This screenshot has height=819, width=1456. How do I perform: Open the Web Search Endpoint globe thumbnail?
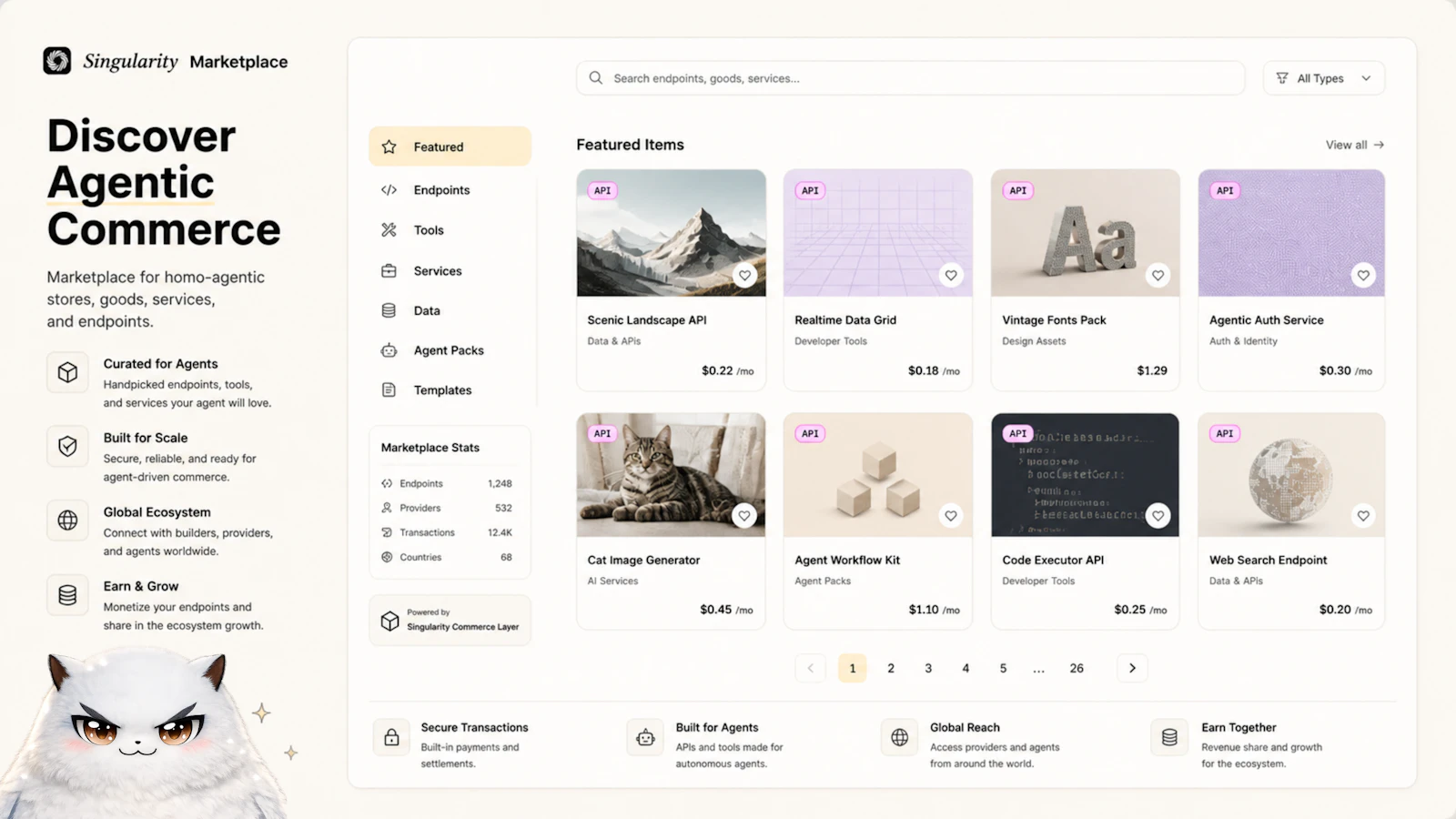point(1291,475)
